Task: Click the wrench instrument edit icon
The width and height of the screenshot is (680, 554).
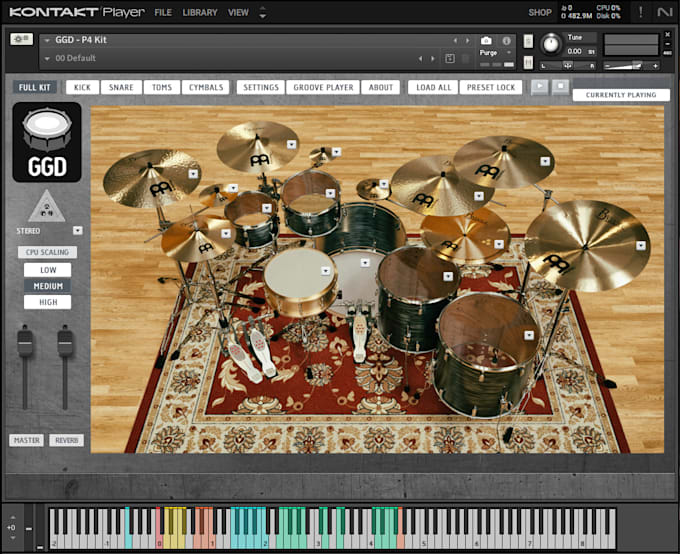Action: click(21, 39)
